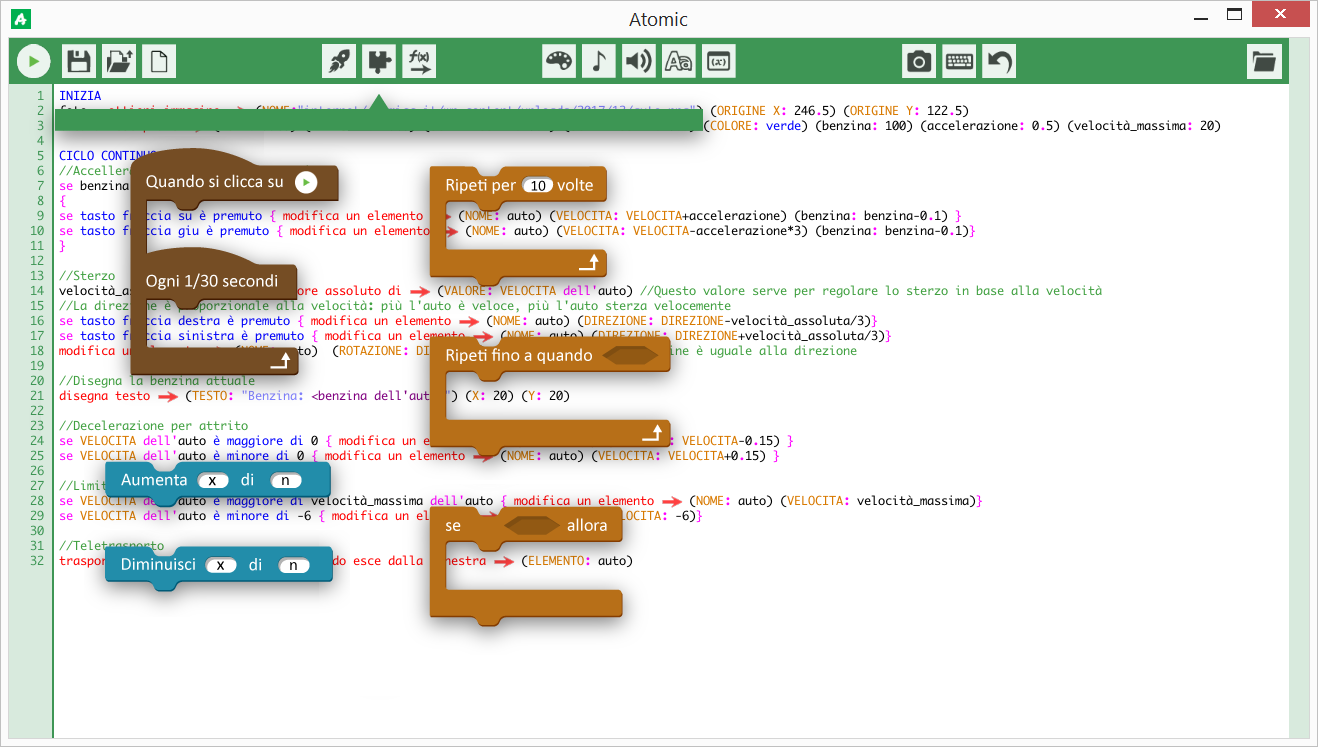Click the variable (x) icon
Screen dimensions: 1318x747
coord(718,62)
